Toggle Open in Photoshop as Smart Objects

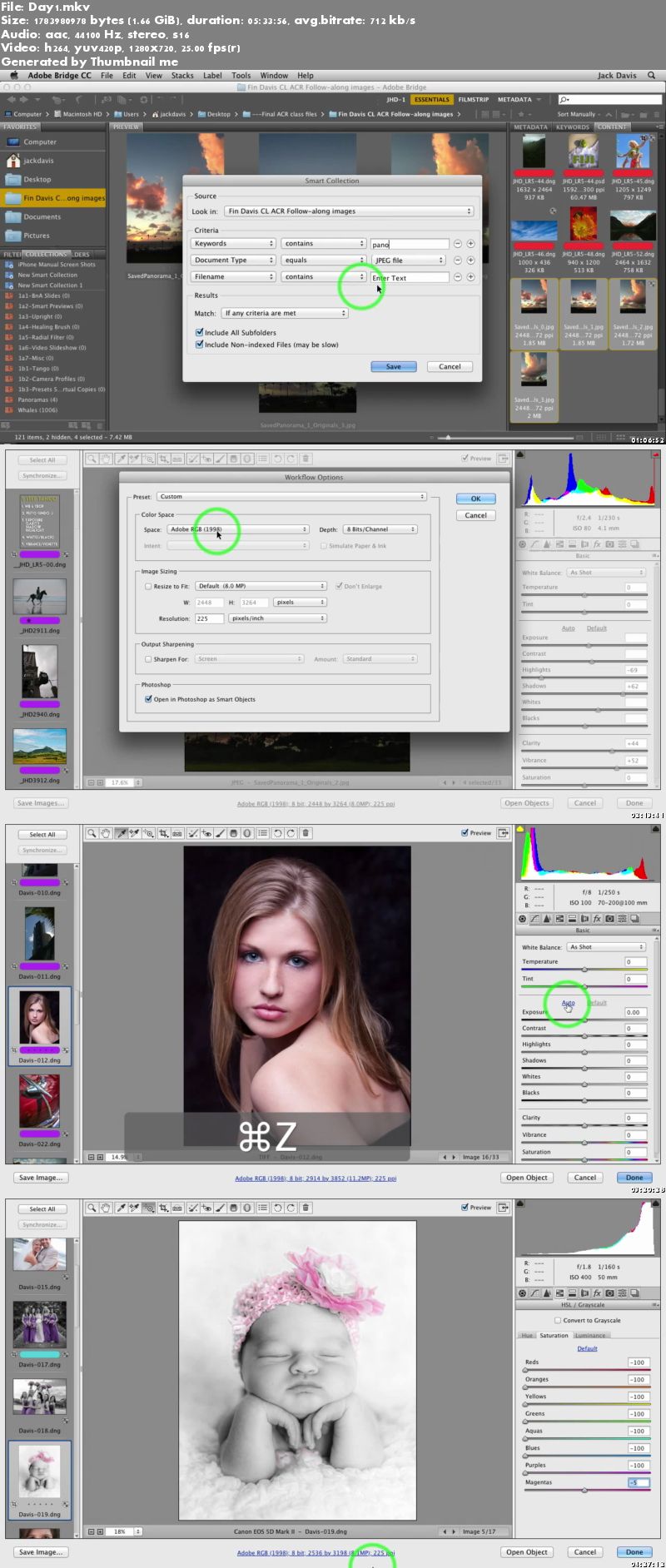pos(148,699)
